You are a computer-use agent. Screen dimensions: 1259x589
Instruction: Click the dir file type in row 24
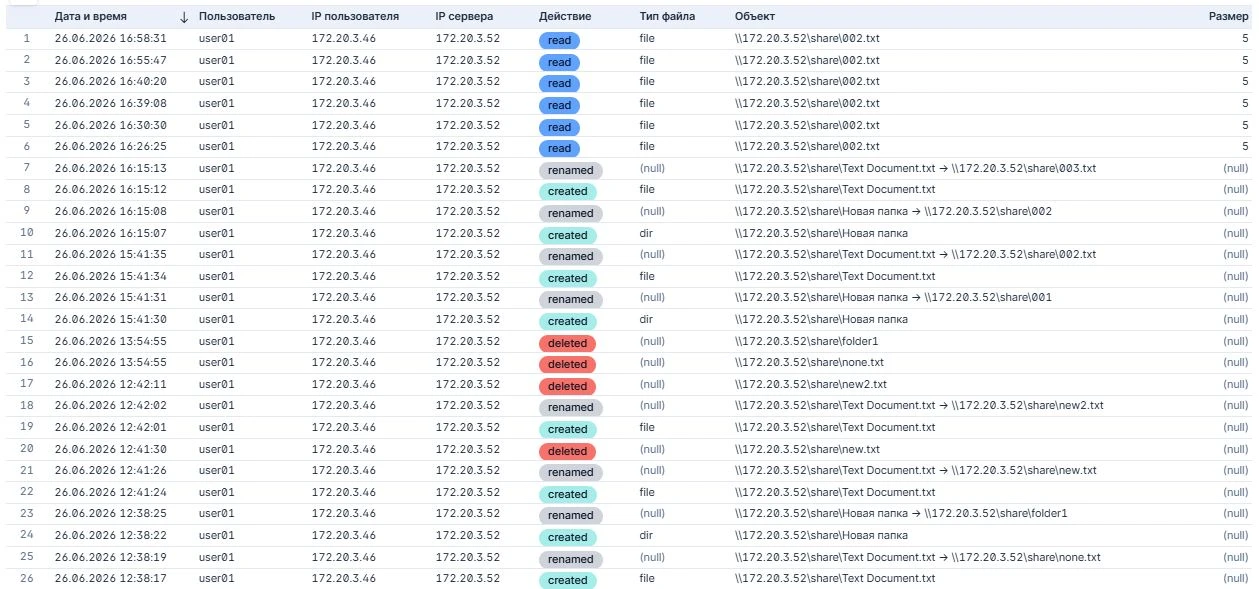point(646,536)
